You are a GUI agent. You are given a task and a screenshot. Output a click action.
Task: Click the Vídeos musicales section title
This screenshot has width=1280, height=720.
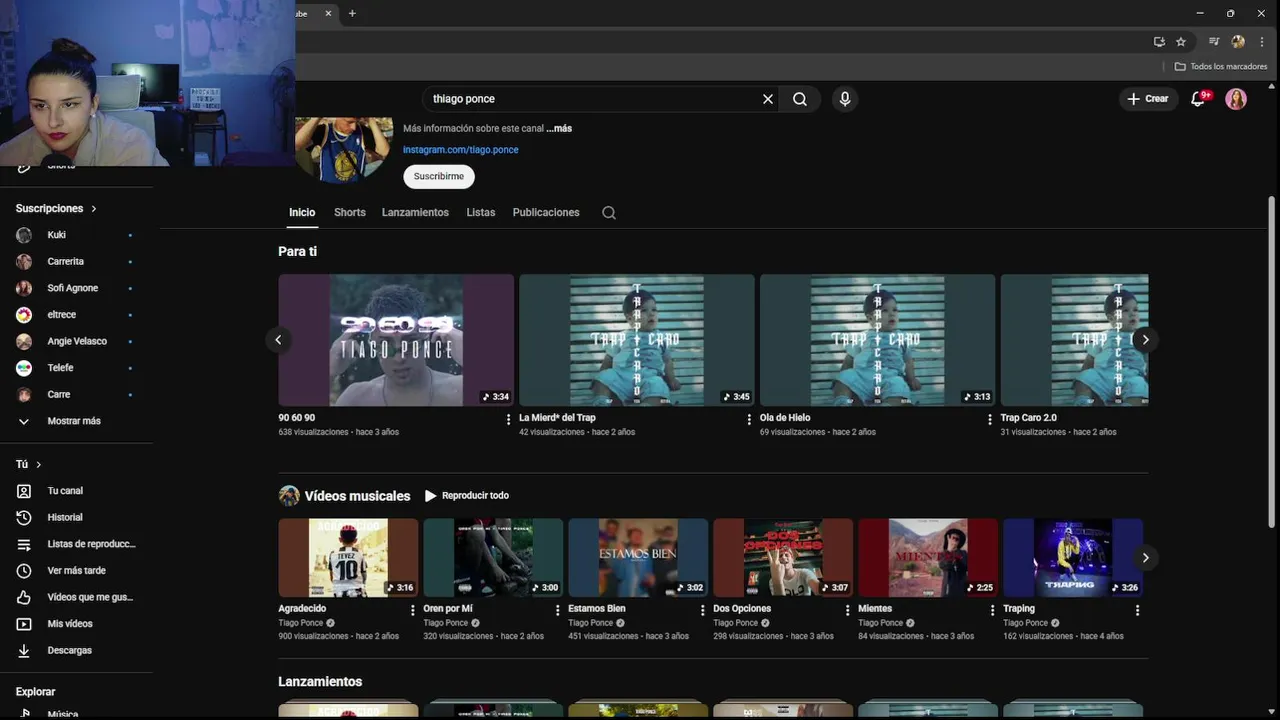tap(357, 496)
